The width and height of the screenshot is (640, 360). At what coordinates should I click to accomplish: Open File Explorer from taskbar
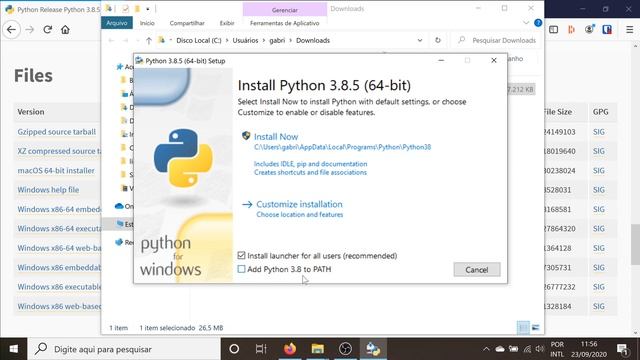[318, 349]
